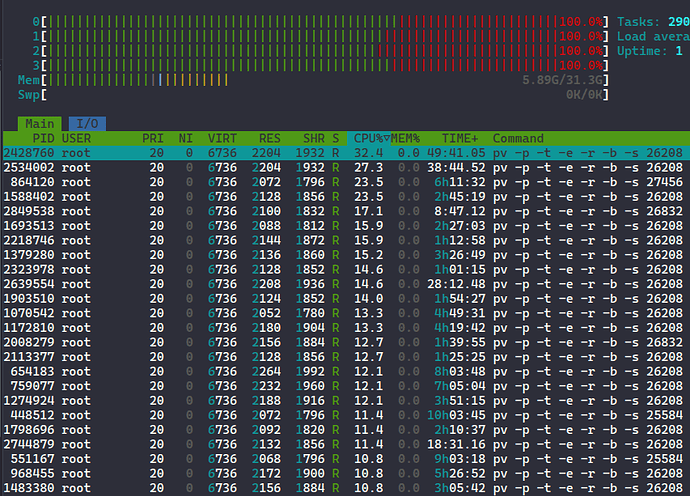Sort by the TIME+ column header
This screenshot has height=496, width=690.
tap(460, 138)
